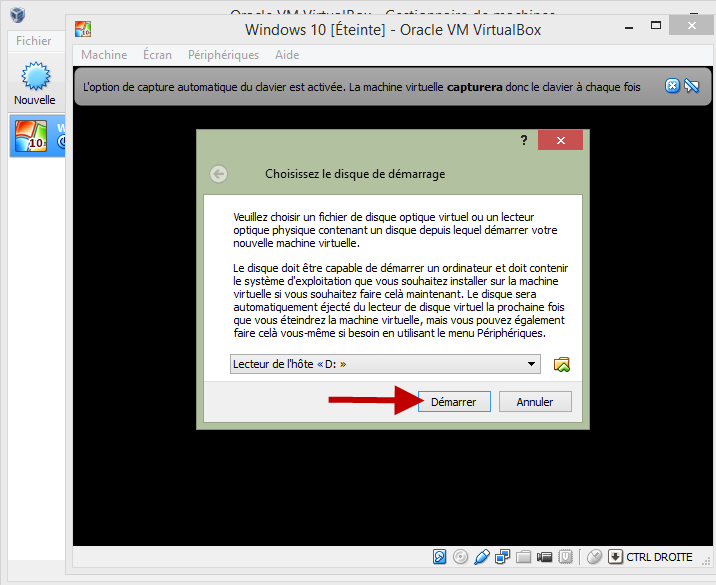This screenshot has height=585, width=716.
Task: Open the Lecteur de l'hôte D: dropdown
Action: pos(385,364)
